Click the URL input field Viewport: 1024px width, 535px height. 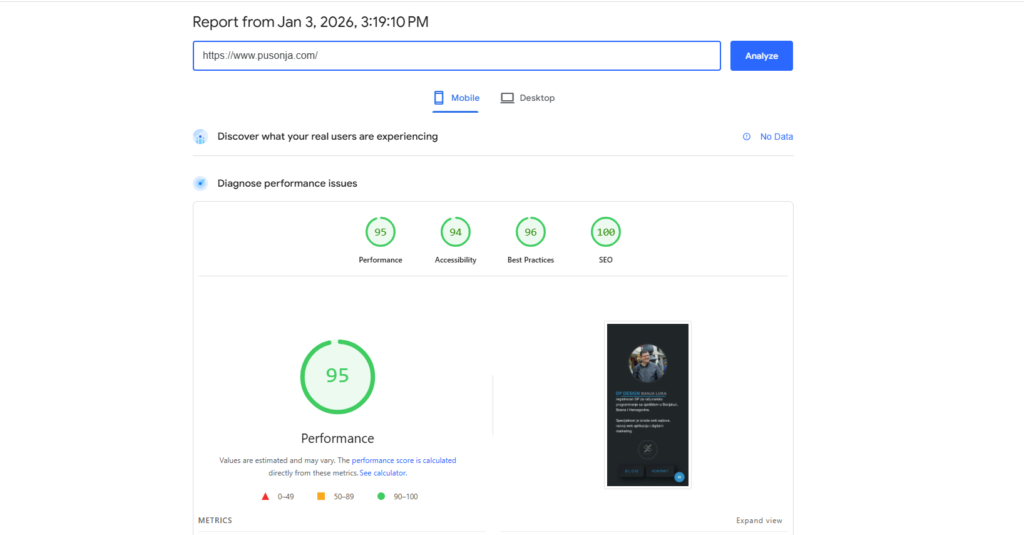coord(456,56)
